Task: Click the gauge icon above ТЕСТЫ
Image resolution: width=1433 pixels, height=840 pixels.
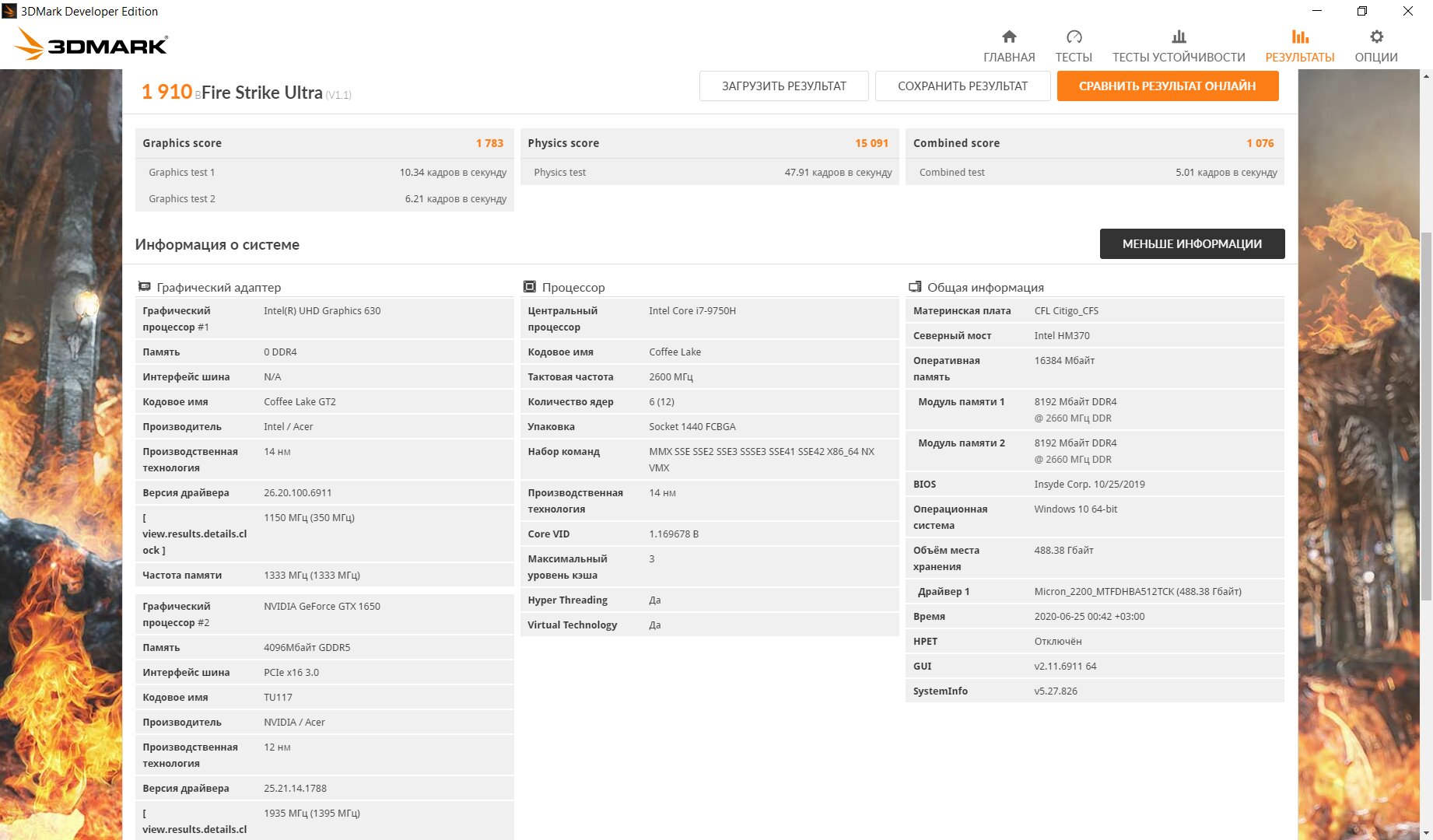Action: point(1074,37)
